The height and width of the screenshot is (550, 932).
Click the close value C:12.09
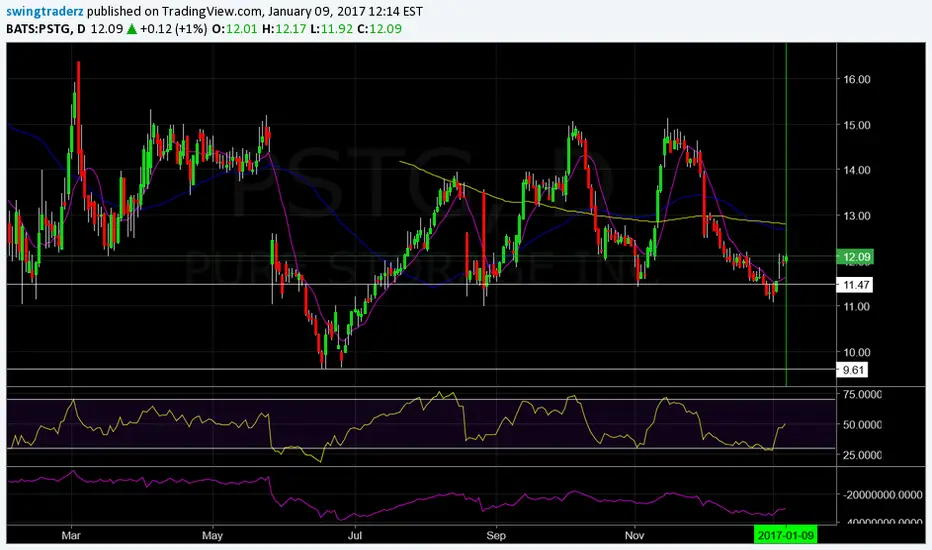coord(379,29)
